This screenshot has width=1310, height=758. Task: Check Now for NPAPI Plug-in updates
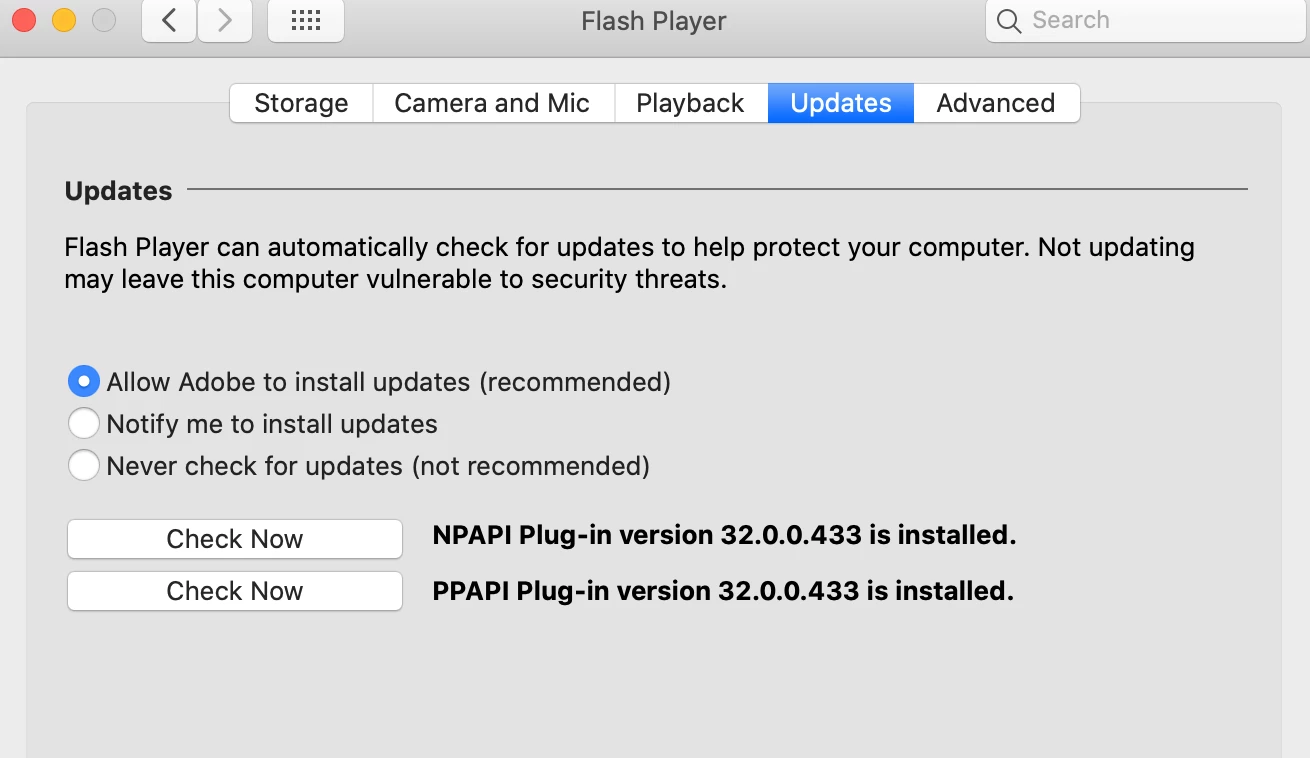pos(235,539)
